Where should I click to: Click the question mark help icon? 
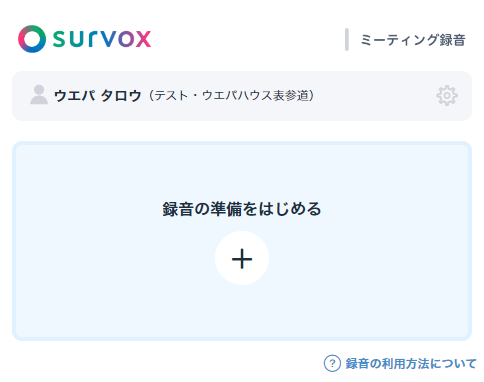point(332,363)
